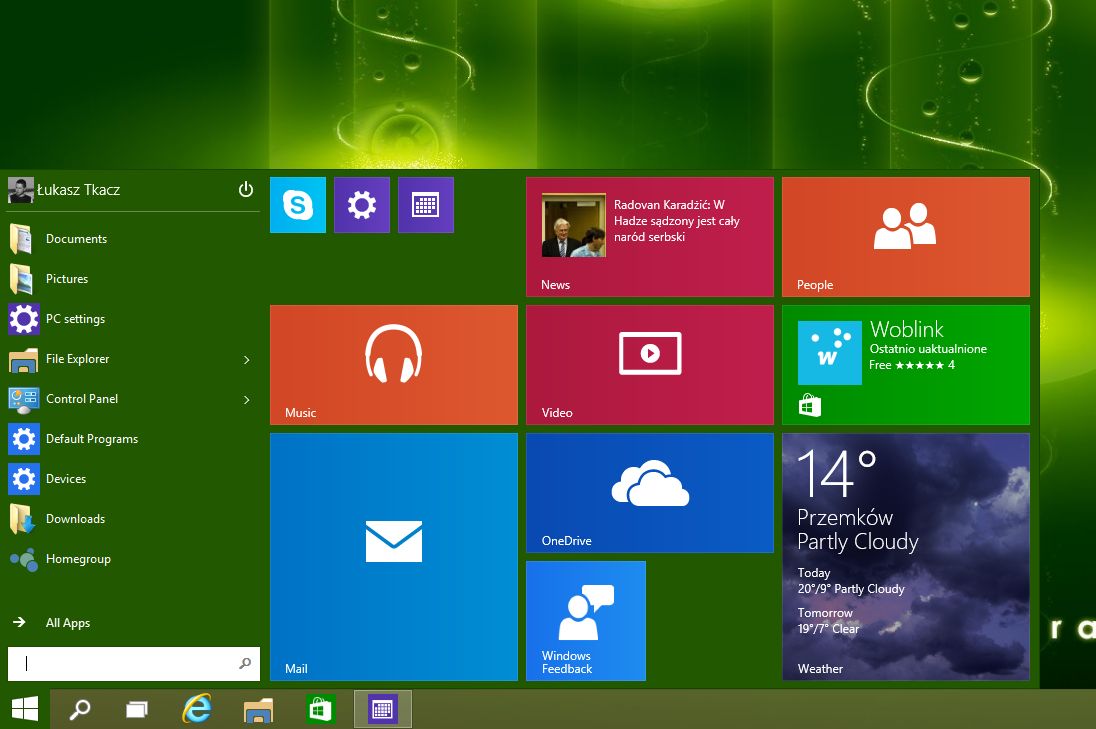
Task: Open the Video tile
Action: (649, 365)
